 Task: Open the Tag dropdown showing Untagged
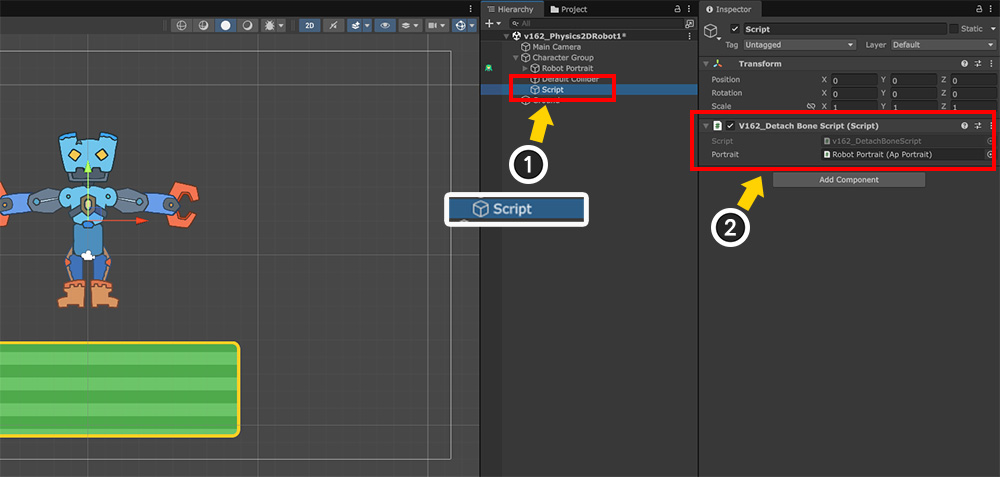pyautogui.click(x=800, y=45)
